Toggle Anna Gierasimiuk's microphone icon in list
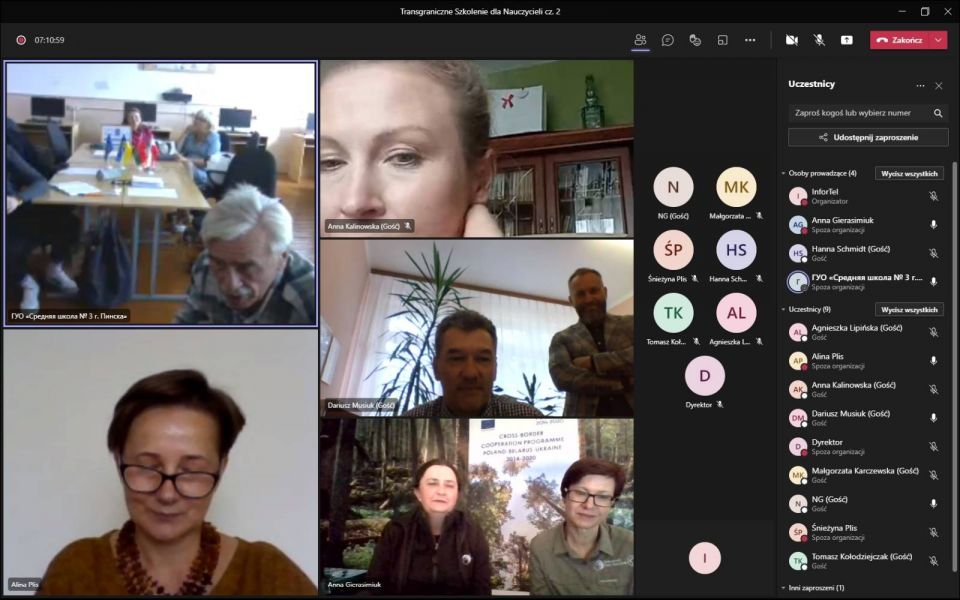Viewport: 960px width, 600px height. (933, 225)
